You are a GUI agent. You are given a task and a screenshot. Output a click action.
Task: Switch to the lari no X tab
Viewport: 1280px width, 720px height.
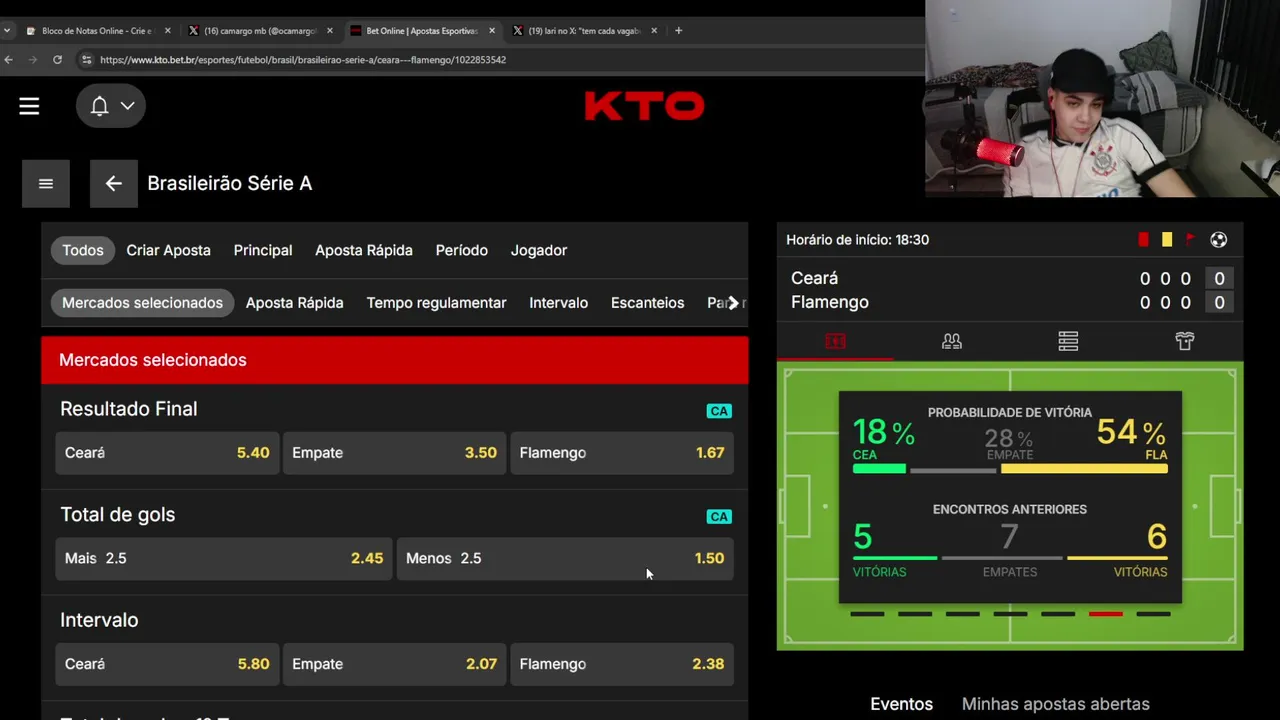[x=585, y=31]
